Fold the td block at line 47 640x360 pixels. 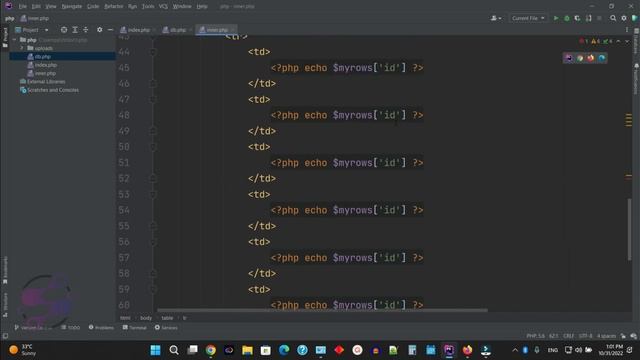pyautogui.click(x=153, y=99)
